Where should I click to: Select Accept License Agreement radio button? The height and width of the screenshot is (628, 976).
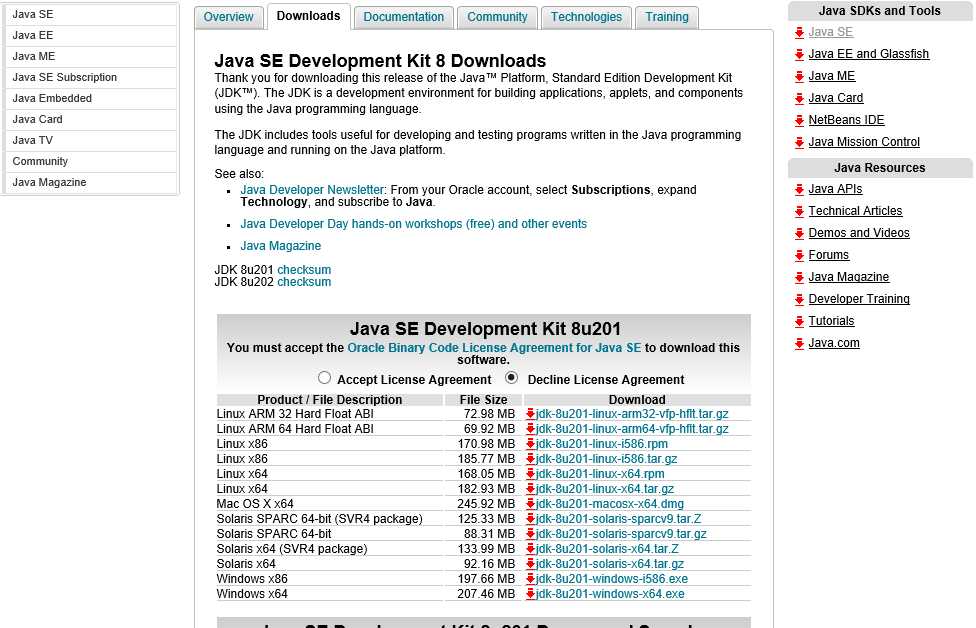(x=324, y=378)
